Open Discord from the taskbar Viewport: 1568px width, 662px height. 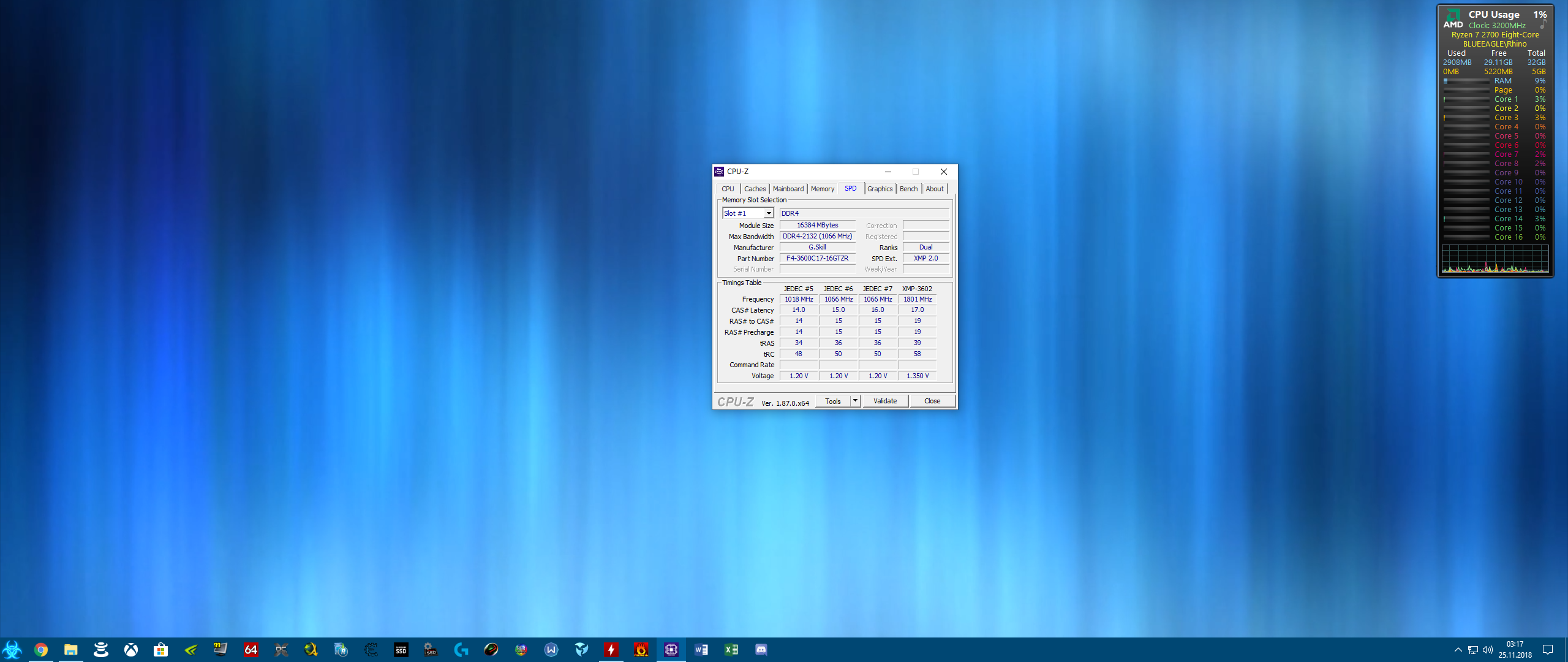761,650
